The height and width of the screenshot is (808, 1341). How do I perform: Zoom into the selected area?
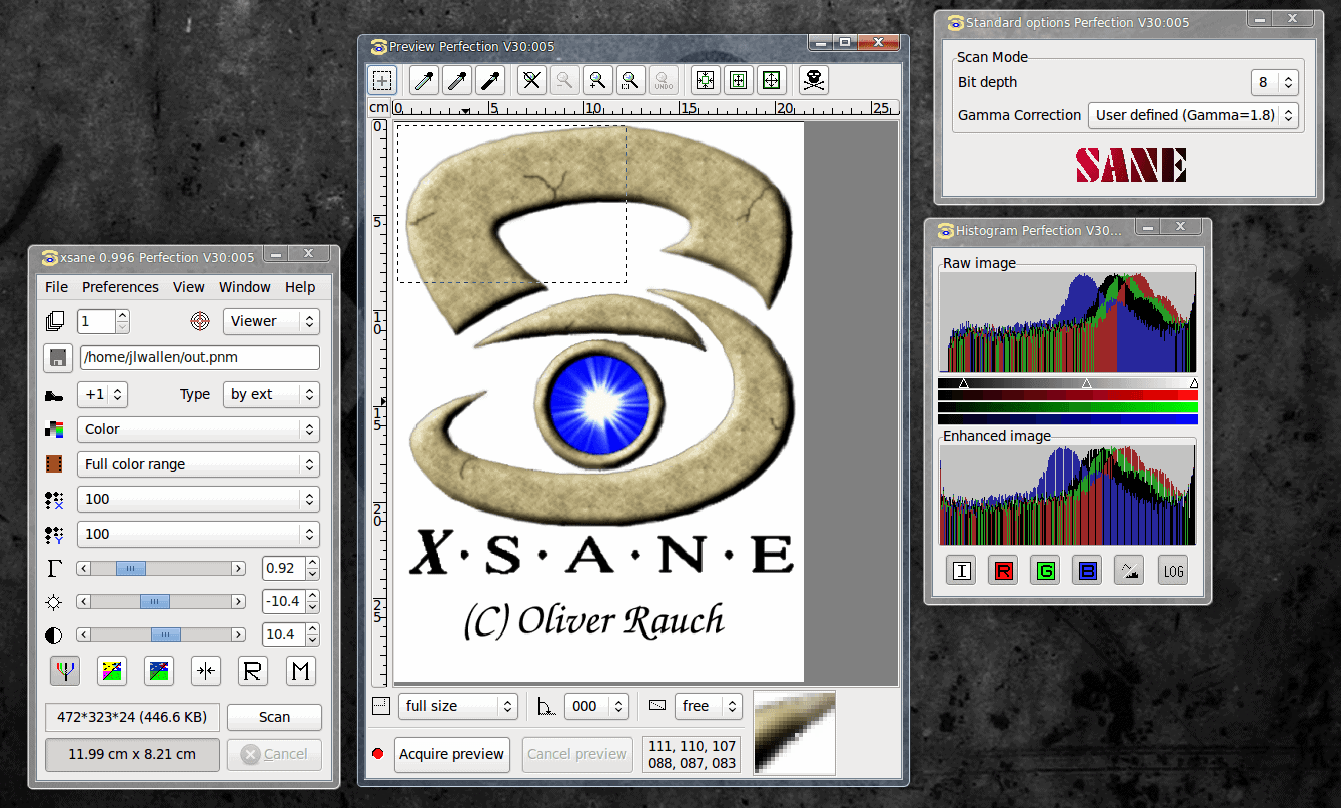[630, 80]
